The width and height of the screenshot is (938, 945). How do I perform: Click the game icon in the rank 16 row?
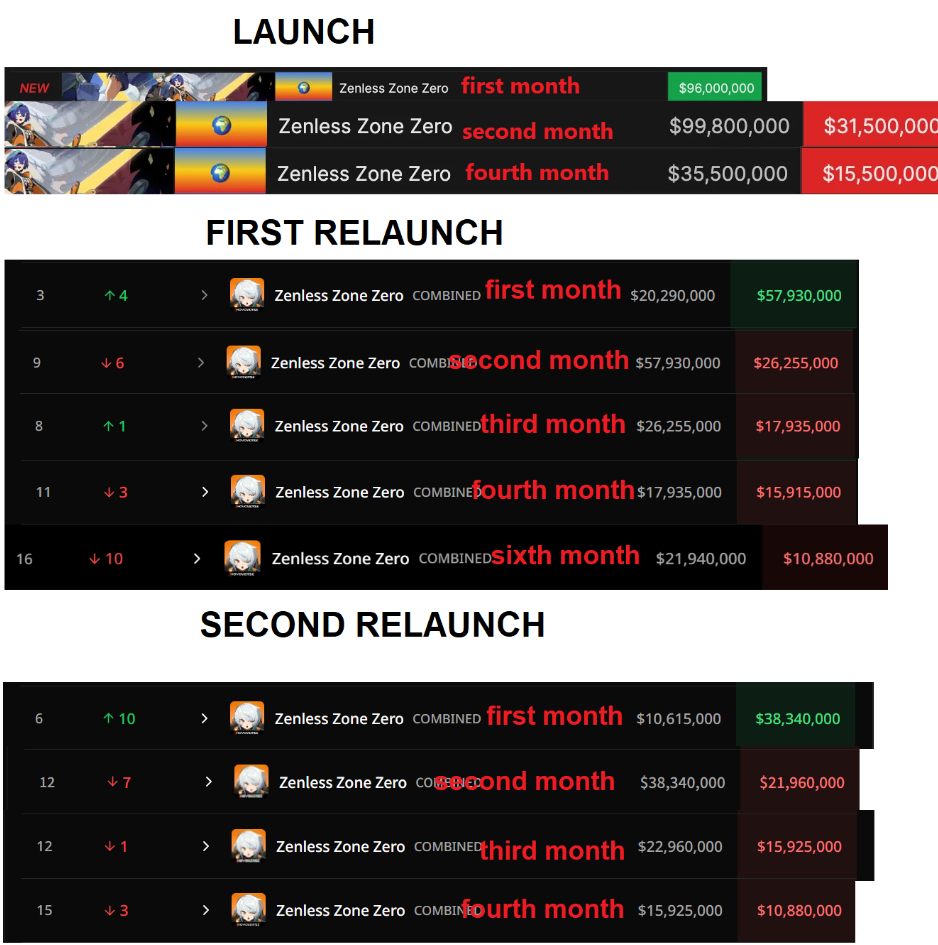pyautogui.click(x=242, y=558)
